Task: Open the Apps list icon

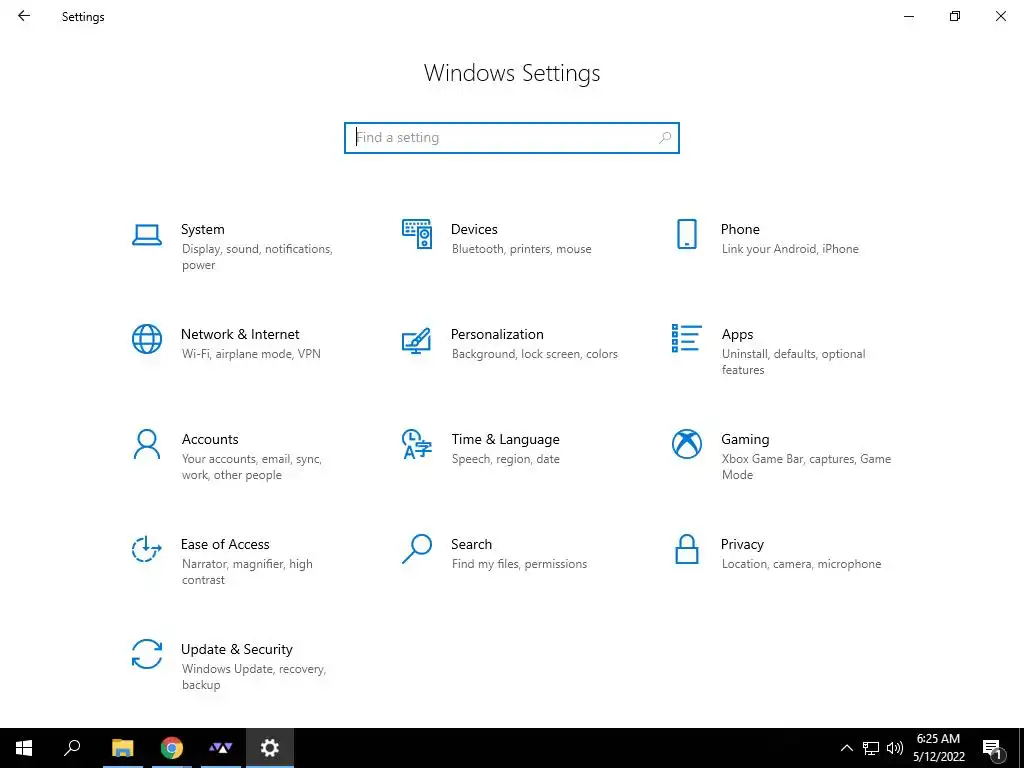Action: (x=686, y=338)
